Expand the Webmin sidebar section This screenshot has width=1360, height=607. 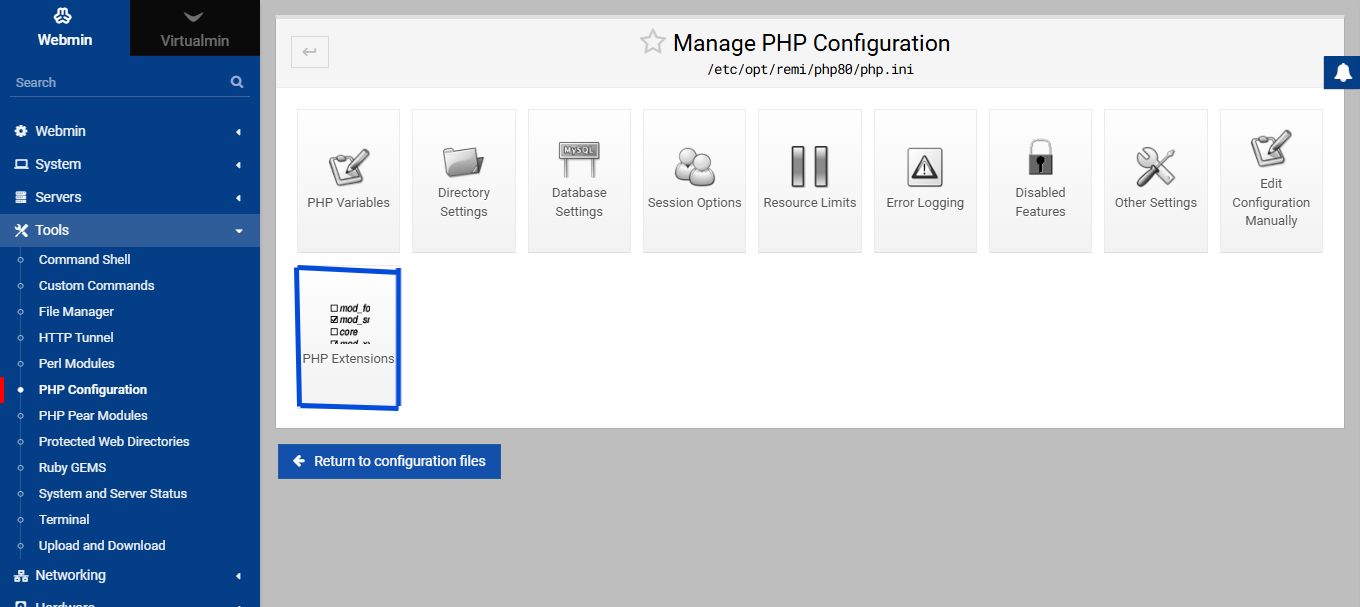(129, 131)
